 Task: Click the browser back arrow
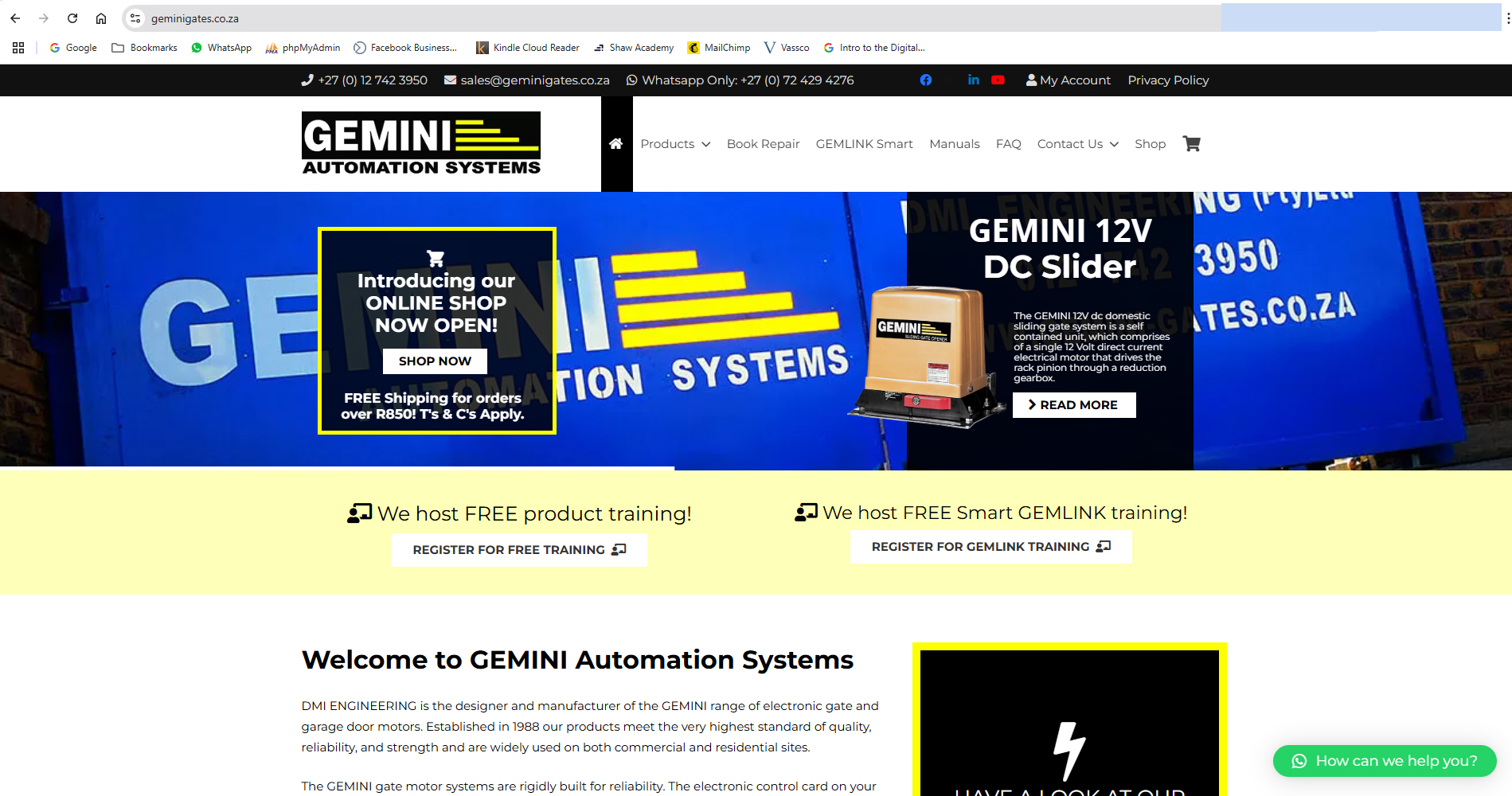[15, 18]
